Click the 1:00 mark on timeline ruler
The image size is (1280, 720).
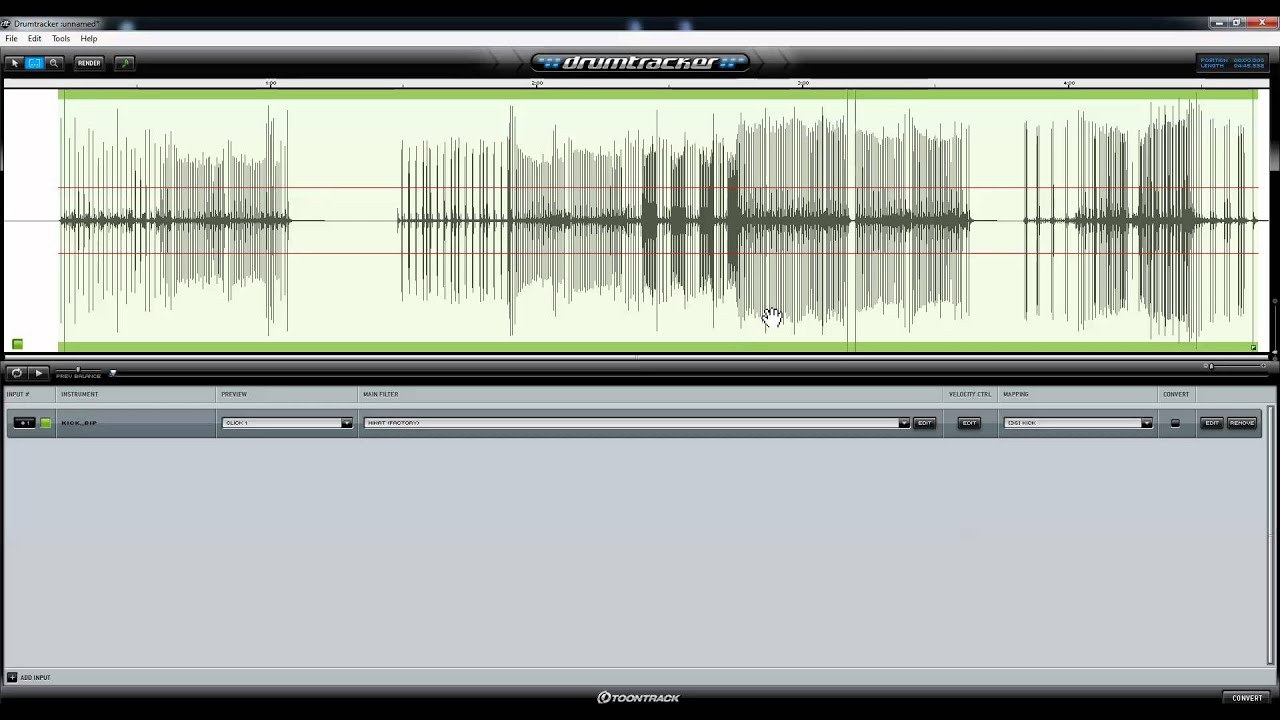tap(271, 83)
